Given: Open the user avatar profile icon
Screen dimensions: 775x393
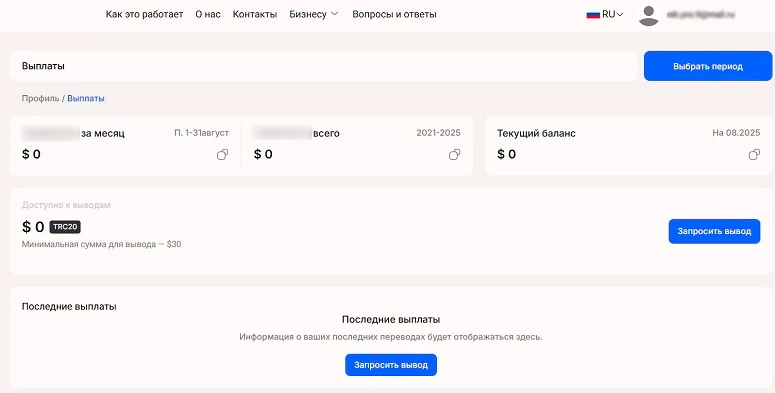Looking at the screenshot, I should coord(648,16).
